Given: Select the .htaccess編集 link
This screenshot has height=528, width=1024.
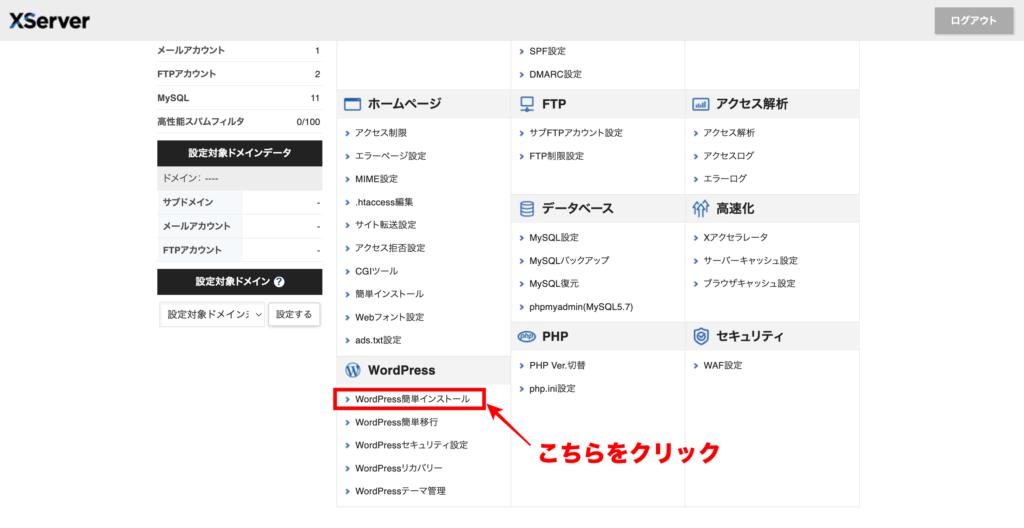Looking at the screenshot, I should tap(384, 202).
